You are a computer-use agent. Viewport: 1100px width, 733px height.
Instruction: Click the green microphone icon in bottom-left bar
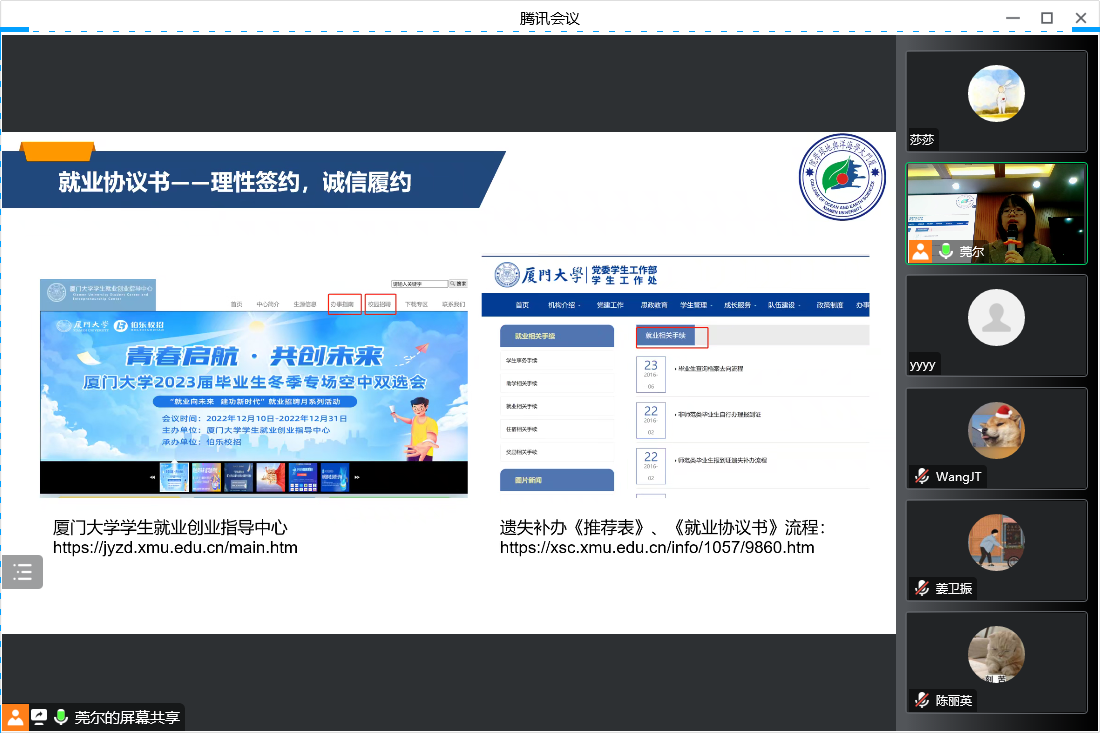pyautogui.click(x=61, y=717)
